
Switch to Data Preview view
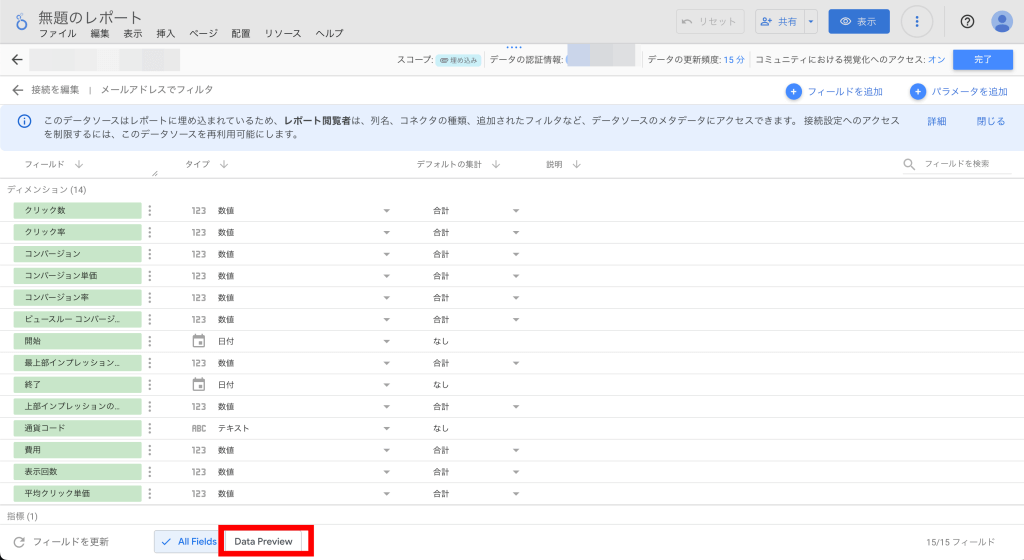coord(263,542)
